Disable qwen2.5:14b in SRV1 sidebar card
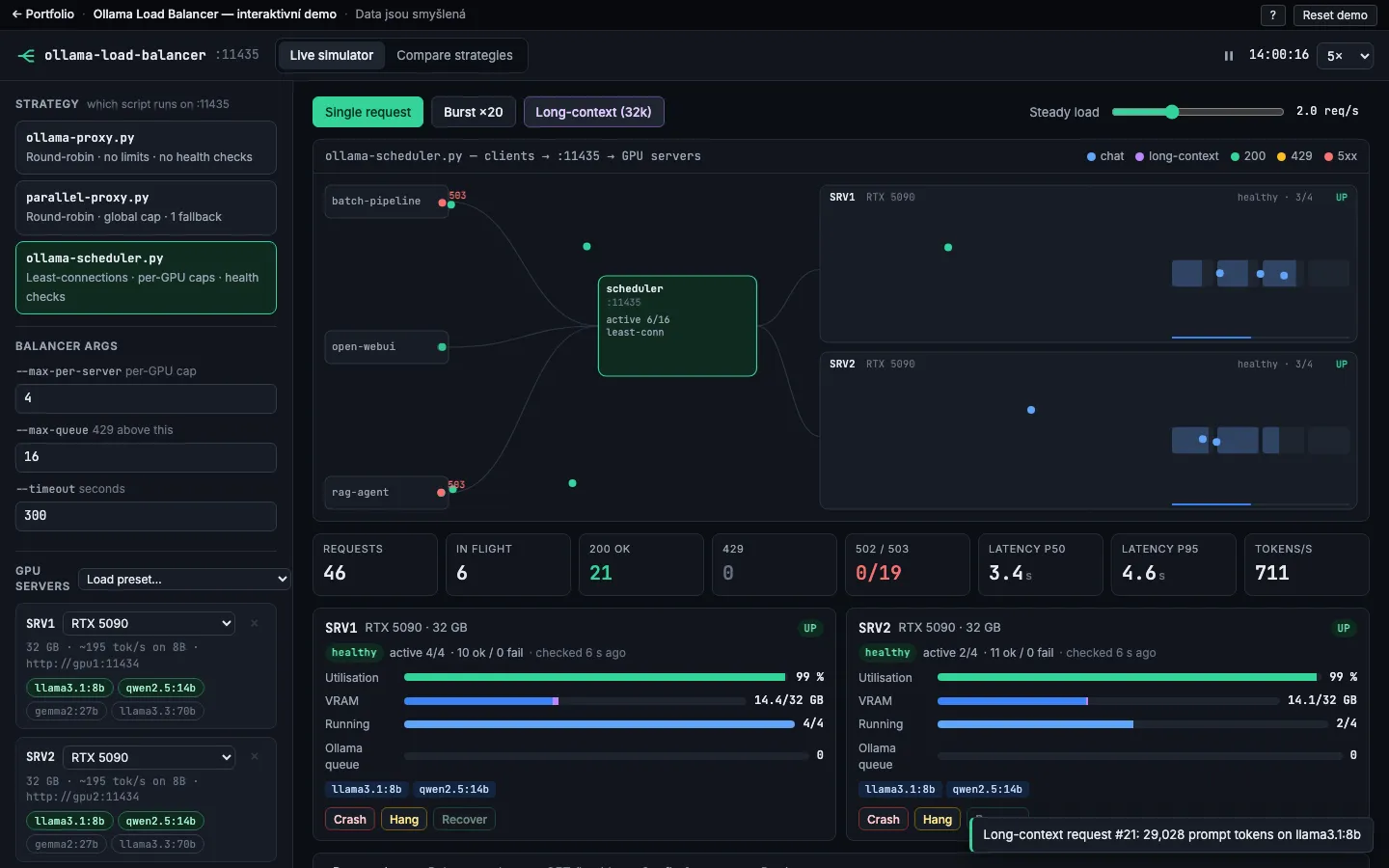Image resolution: width=1389 pixels, height=868 pixels. point(161,689)
